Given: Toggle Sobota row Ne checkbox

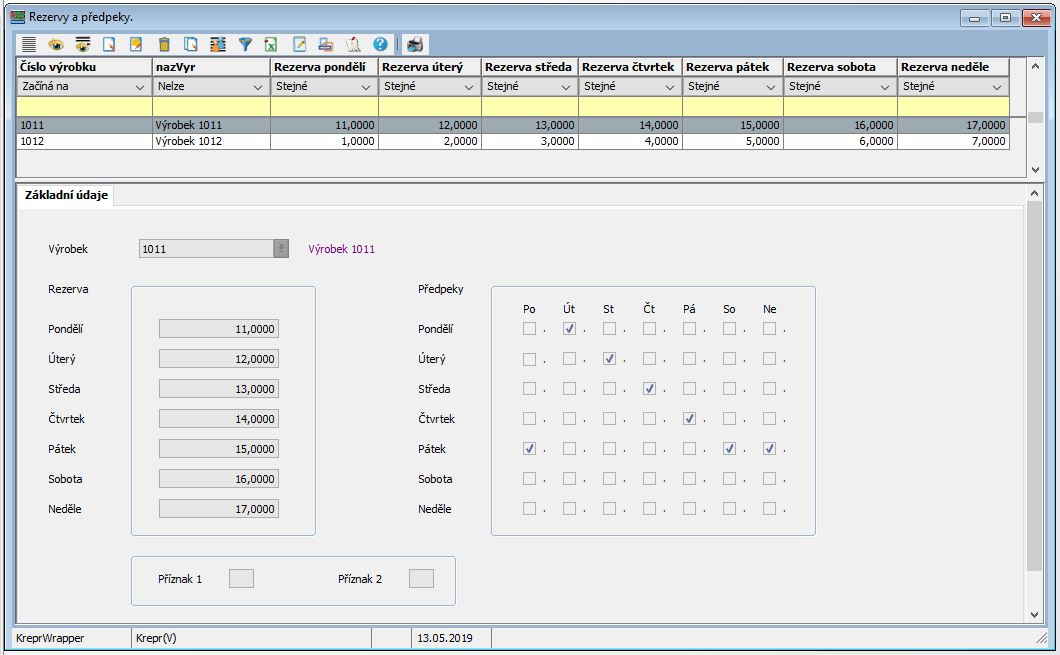Looking at the screenshot, I should pos(769,479).
